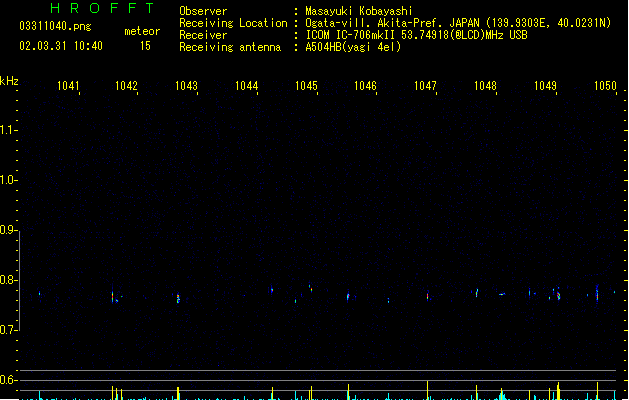Click frequency axis label 0.8
The width and height of the screenshot is (629, 400).
[8, 280]
